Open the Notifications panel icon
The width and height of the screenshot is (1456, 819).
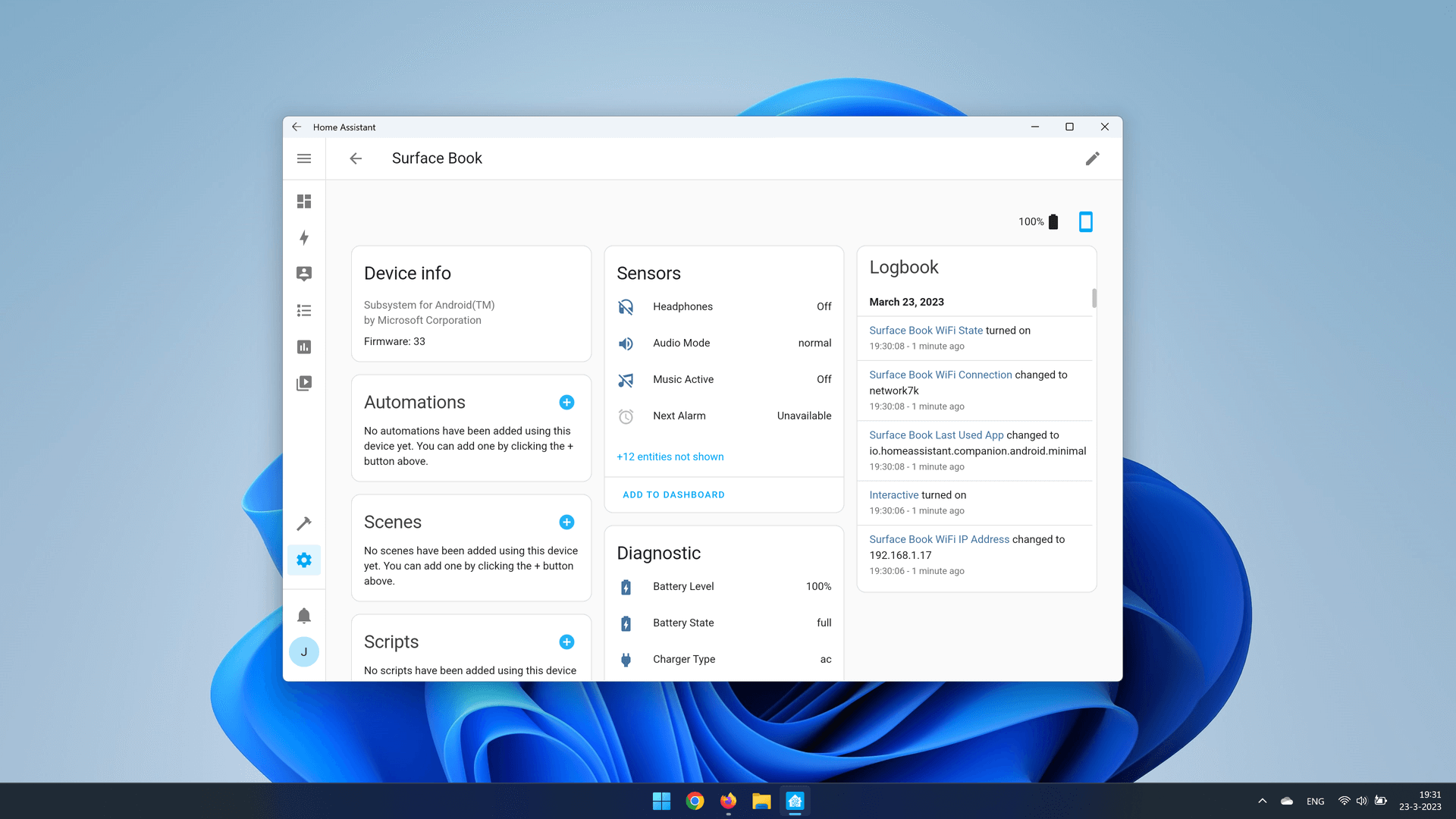304,616
